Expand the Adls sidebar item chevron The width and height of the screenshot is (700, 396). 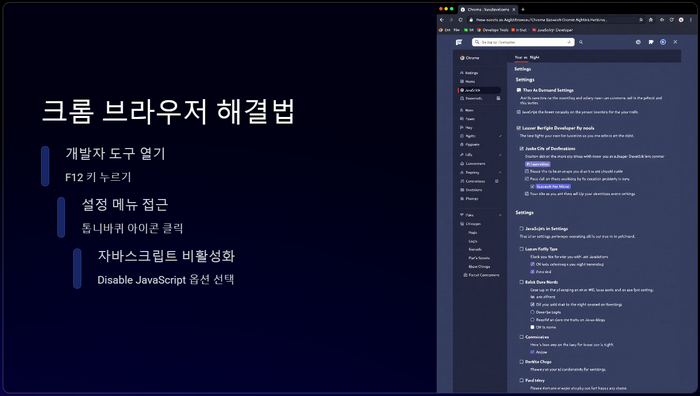coord(500,154)
